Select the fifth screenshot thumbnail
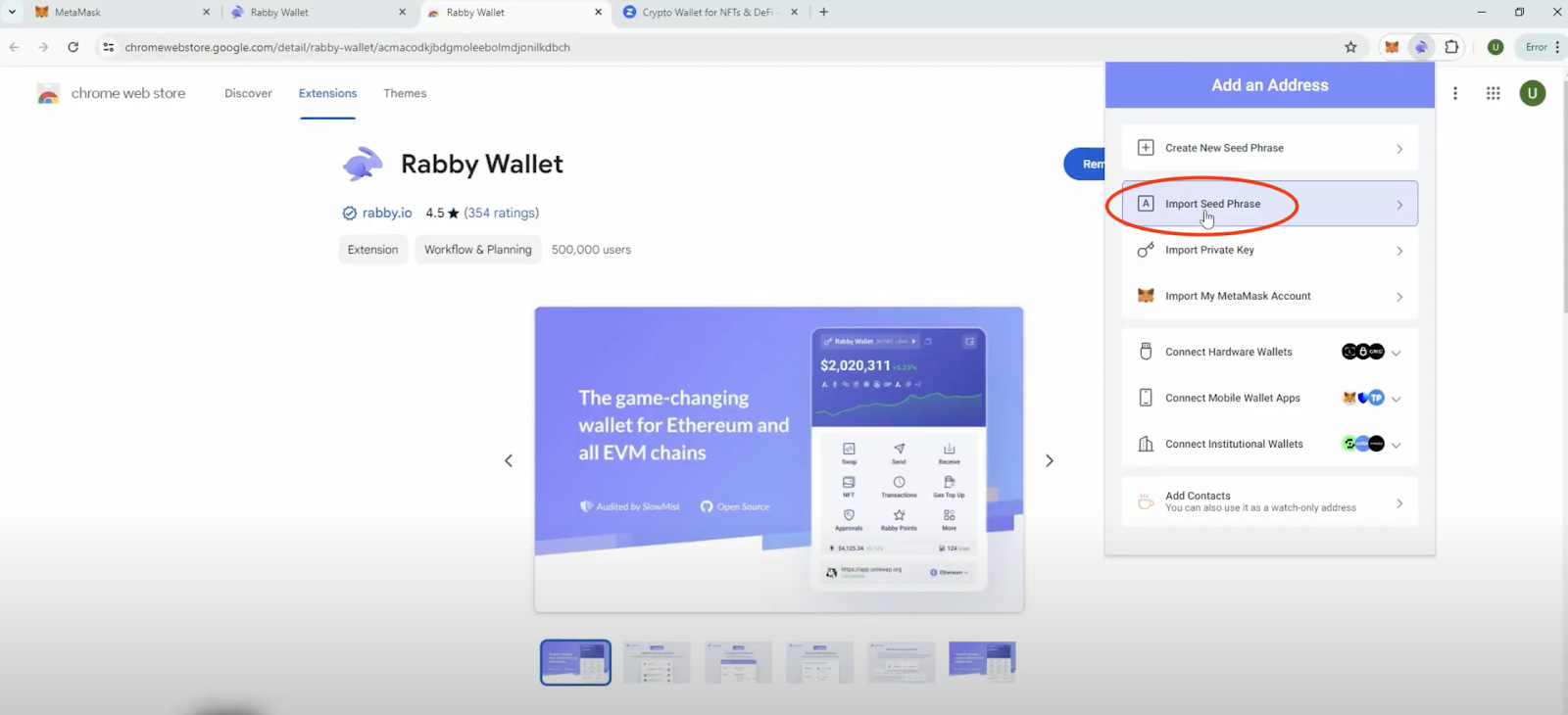Screen dimensions: 1568x715 click(901, 663)
